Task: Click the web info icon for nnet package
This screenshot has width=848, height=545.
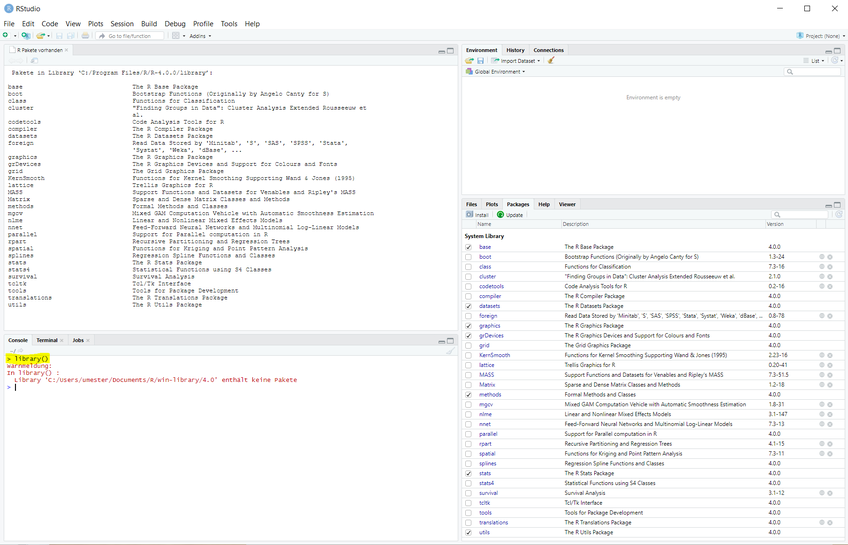Action: [822, 424]
